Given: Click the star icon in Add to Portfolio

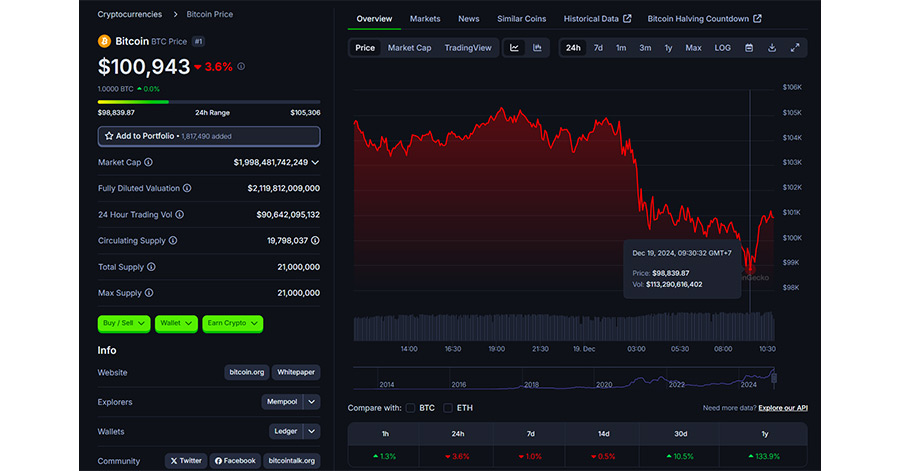Looking at the screenshot, I should pyautogui.click(x=109, y=136).
